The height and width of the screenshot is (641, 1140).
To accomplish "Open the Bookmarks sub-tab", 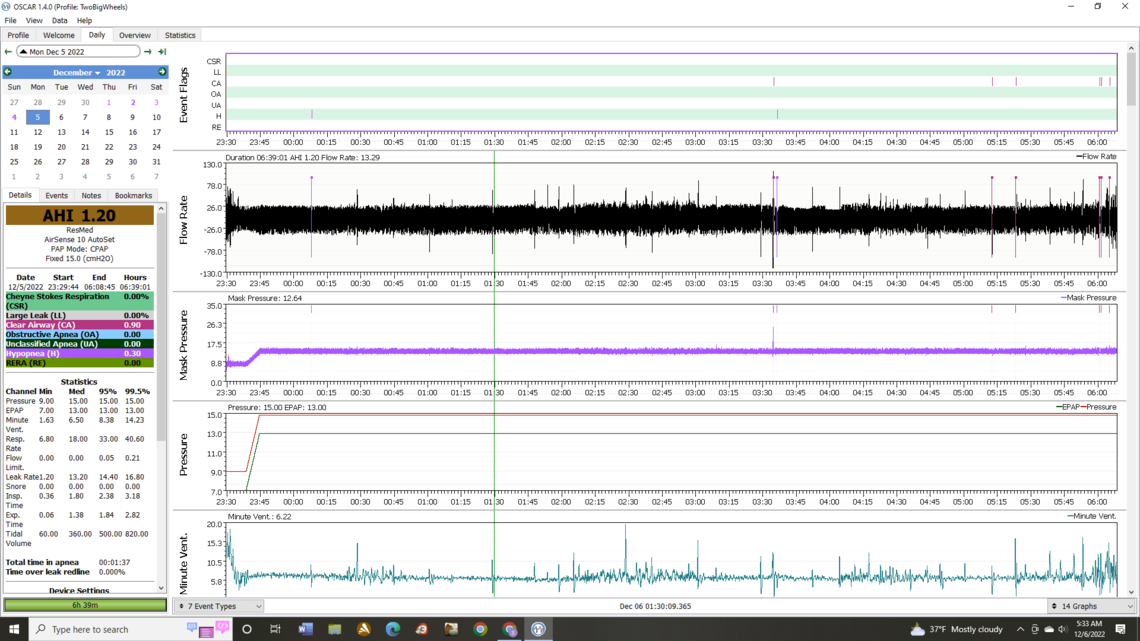I will pos(133,195).
